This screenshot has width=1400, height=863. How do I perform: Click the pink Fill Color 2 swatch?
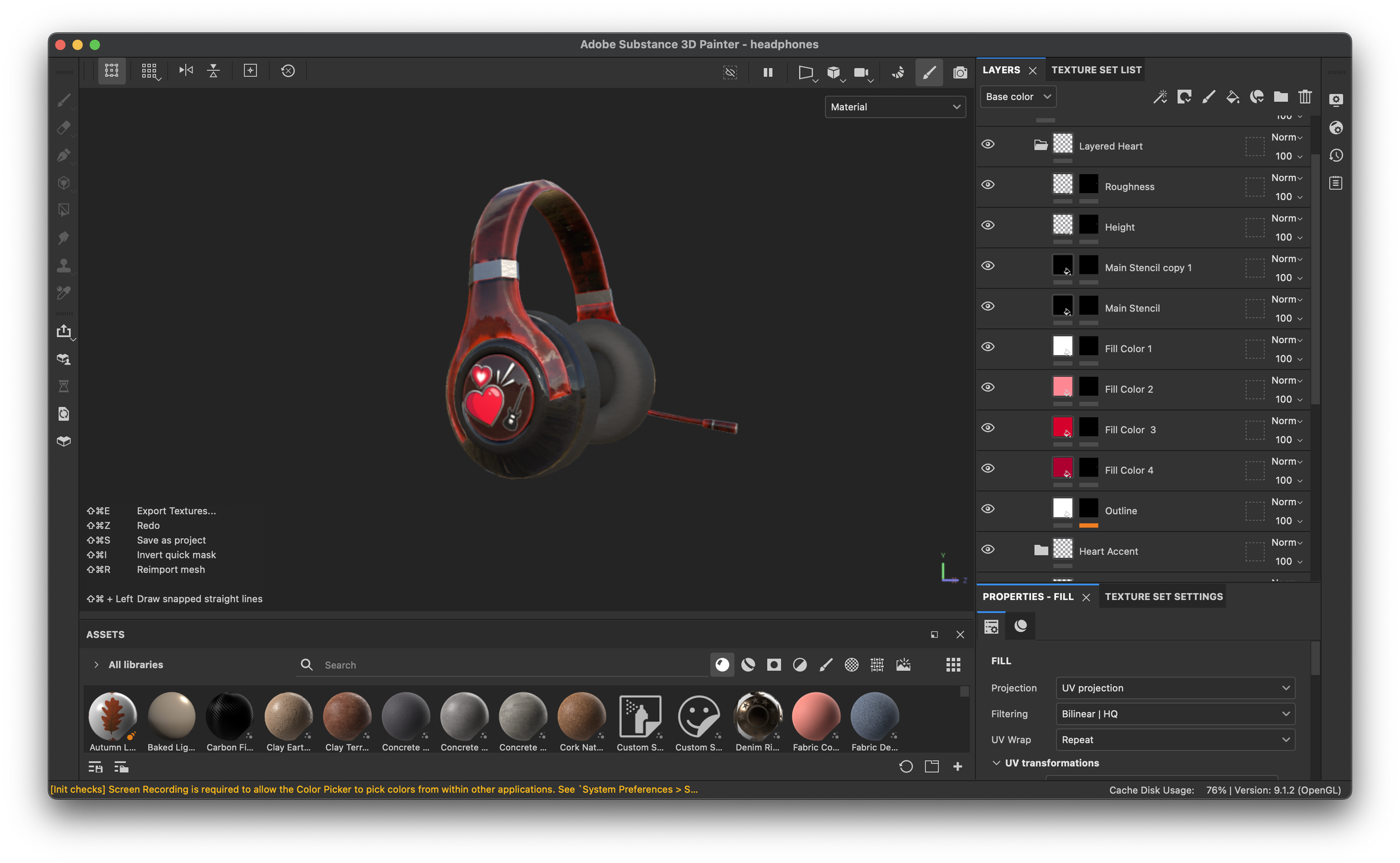click(1062, 387)
